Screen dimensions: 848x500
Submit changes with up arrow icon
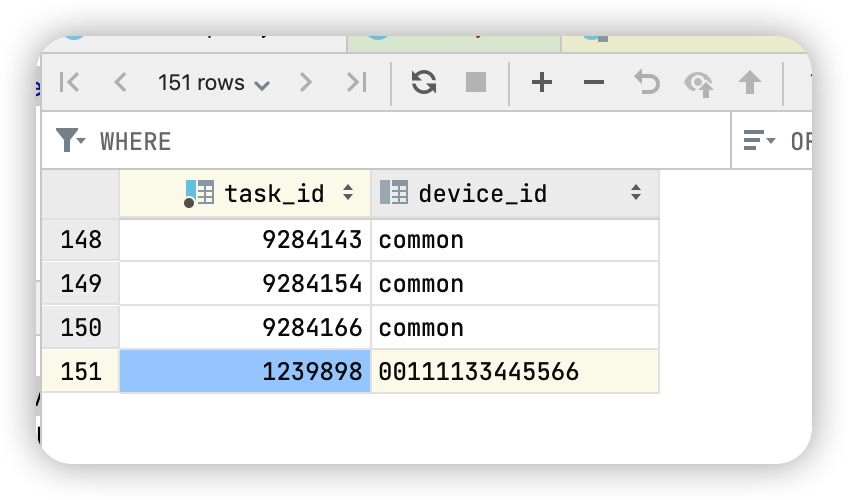pyautogui.click(x=750, y=83)
